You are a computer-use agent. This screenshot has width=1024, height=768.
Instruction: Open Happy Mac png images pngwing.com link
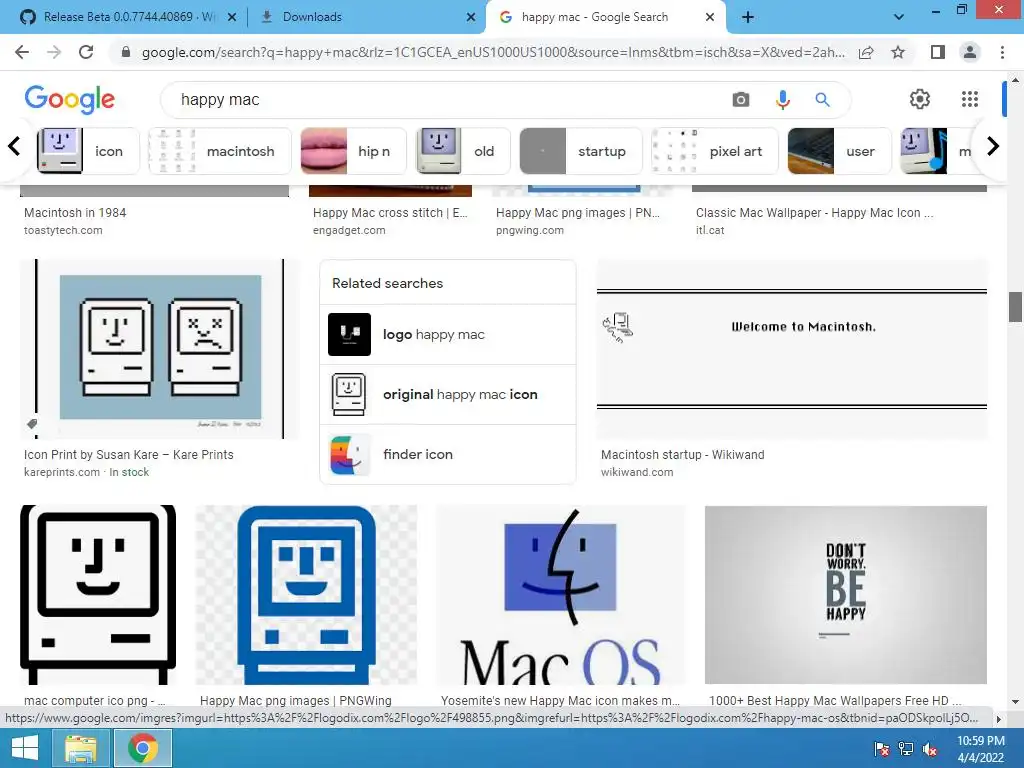point(577,213)
